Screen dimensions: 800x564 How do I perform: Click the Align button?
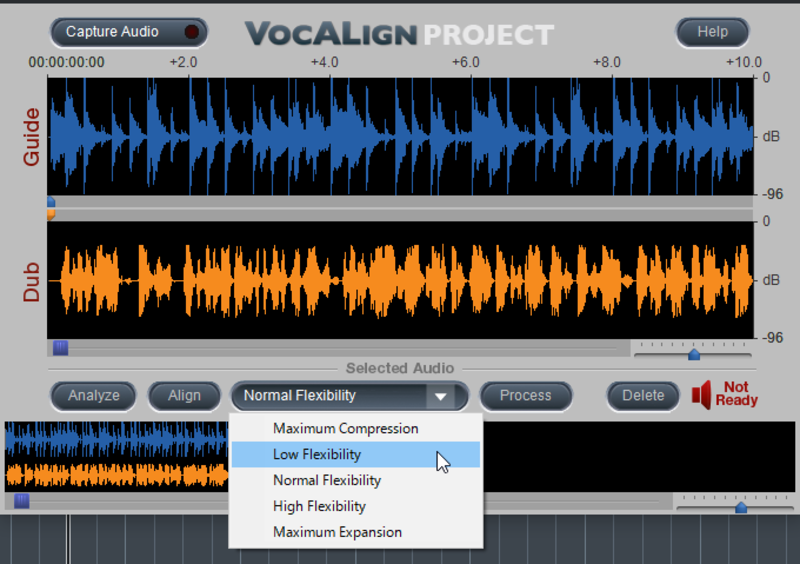(x=184, y=396)
